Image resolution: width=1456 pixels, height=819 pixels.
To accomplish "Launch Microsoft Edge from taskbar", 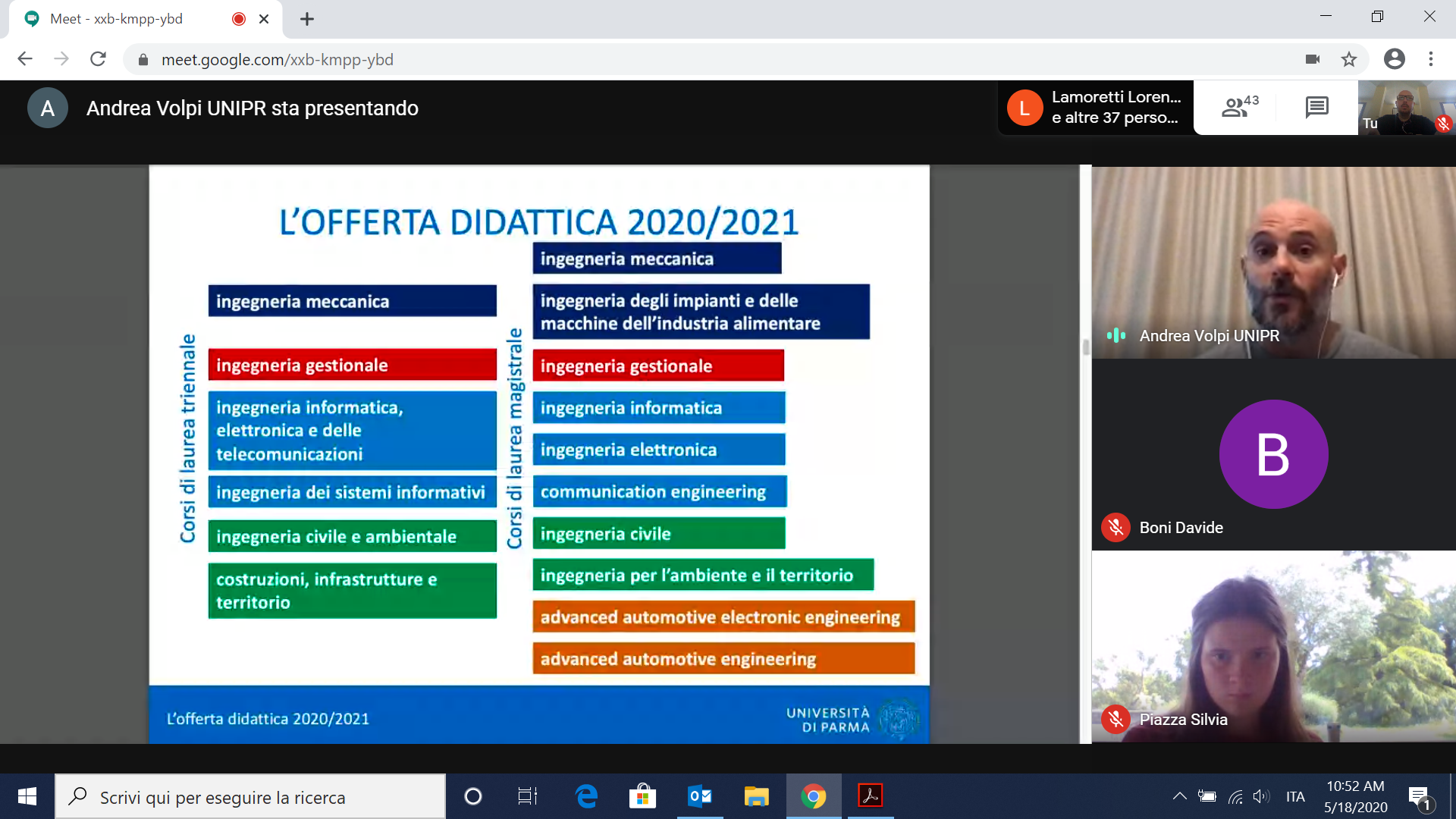I will click(586, 796).
